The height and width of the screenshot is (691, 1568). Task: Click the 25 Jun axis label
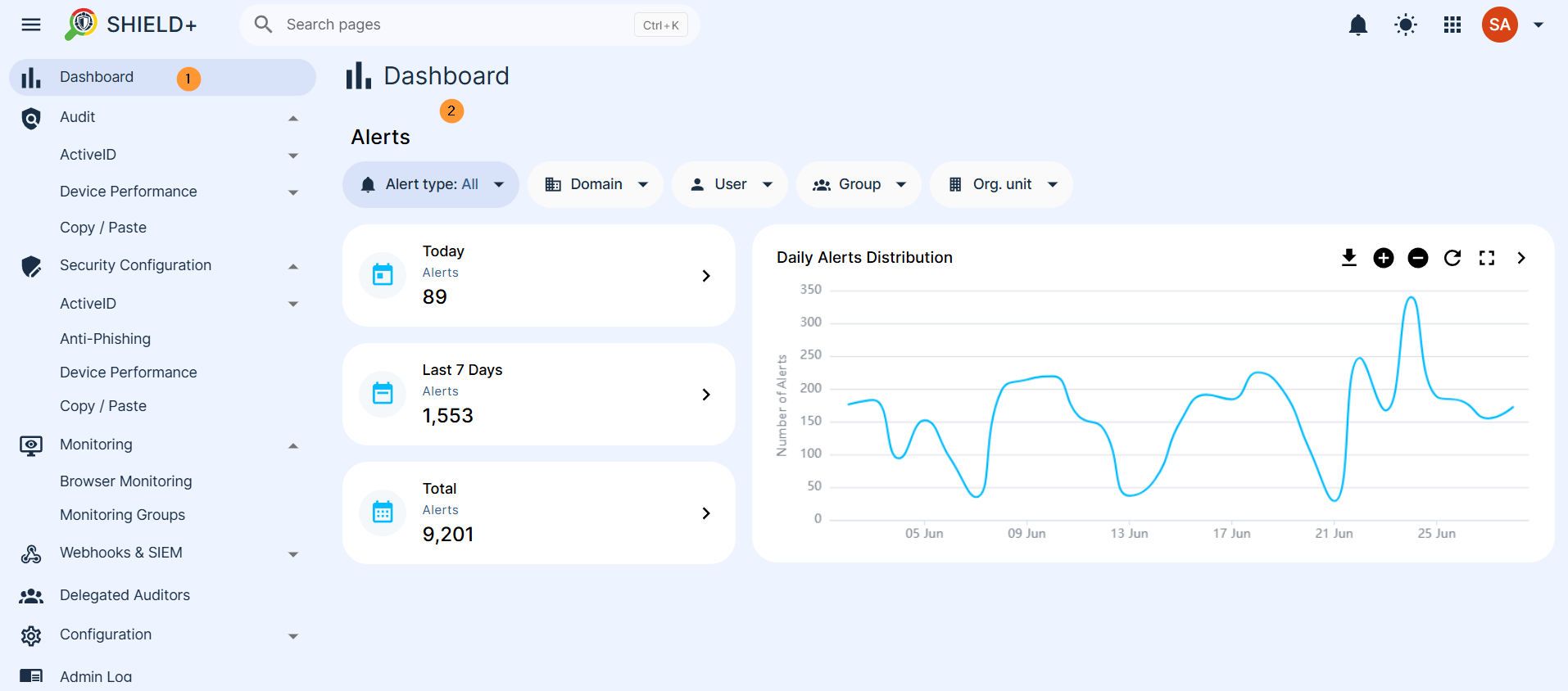pos(1437,534)
